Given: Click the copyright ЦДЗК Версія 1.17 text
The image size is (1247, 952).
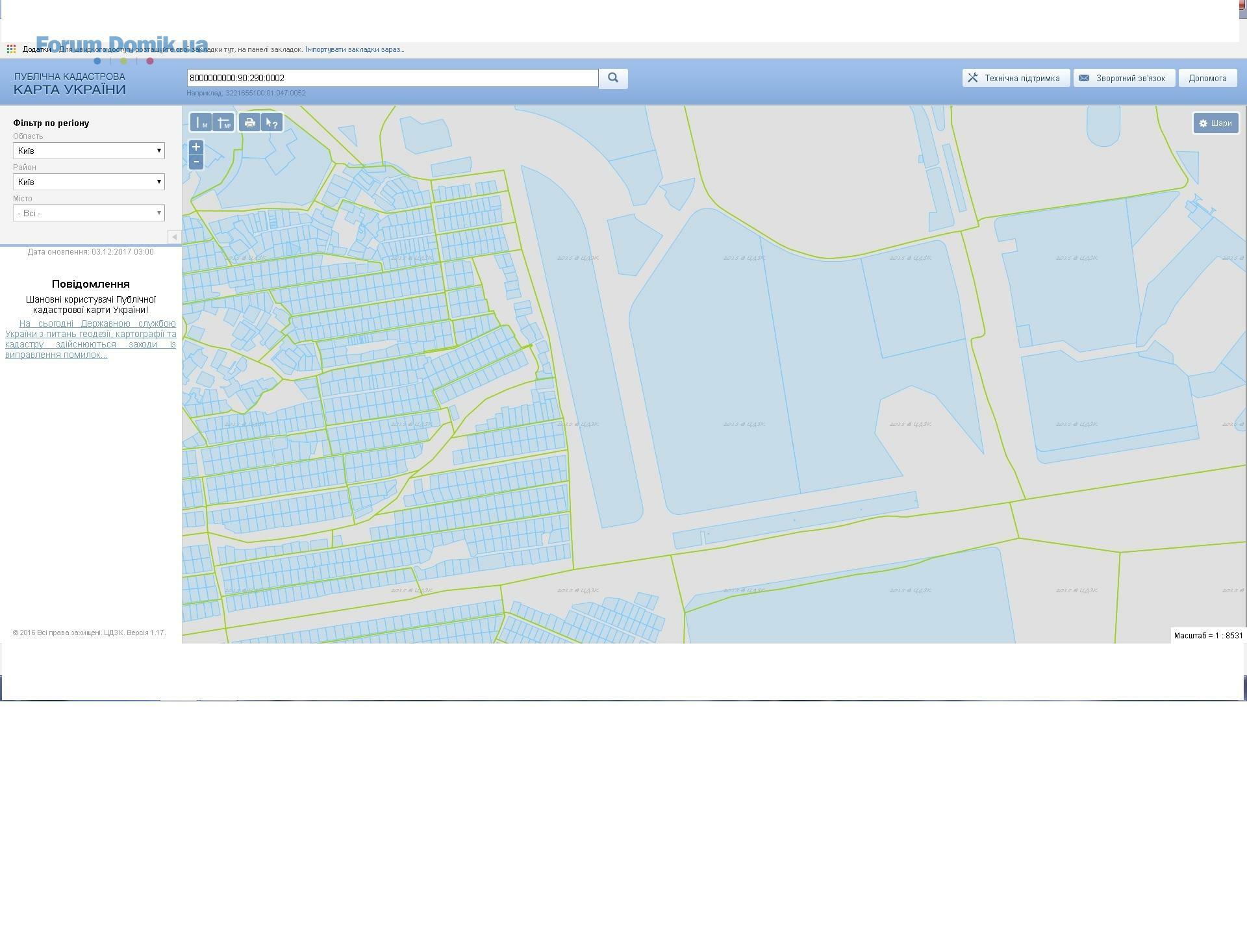Looking at the screenshot, I should coord(89,633).
